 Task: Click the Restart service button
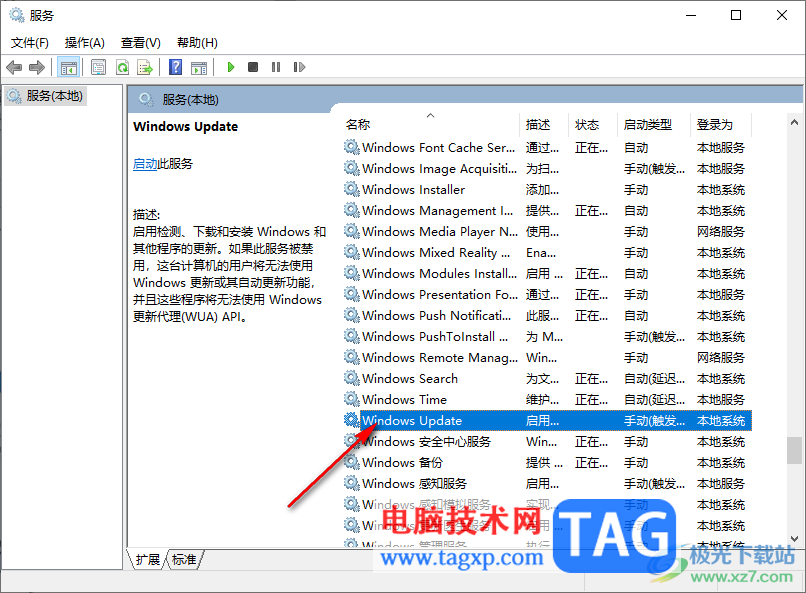click(299, 67)
